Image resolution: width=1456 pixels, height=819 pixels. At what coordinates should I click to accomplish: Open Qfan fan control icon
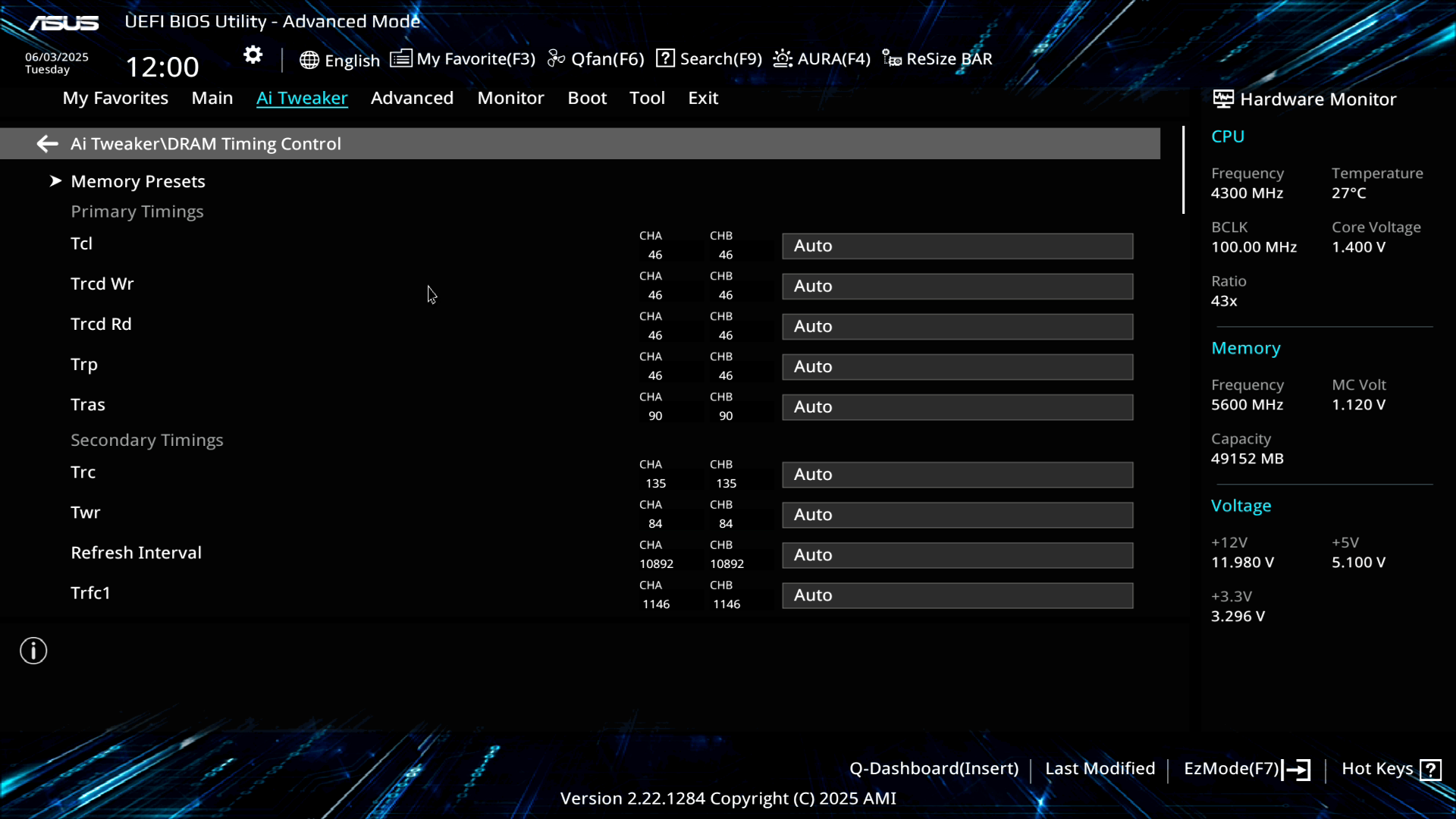(557, 58)
